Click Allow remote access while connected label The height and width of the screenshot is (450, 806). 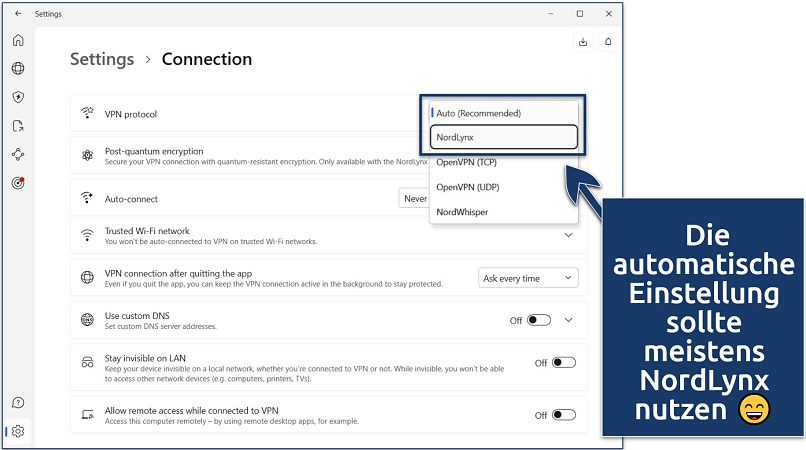pyautogui.click(x=191, y=410)
